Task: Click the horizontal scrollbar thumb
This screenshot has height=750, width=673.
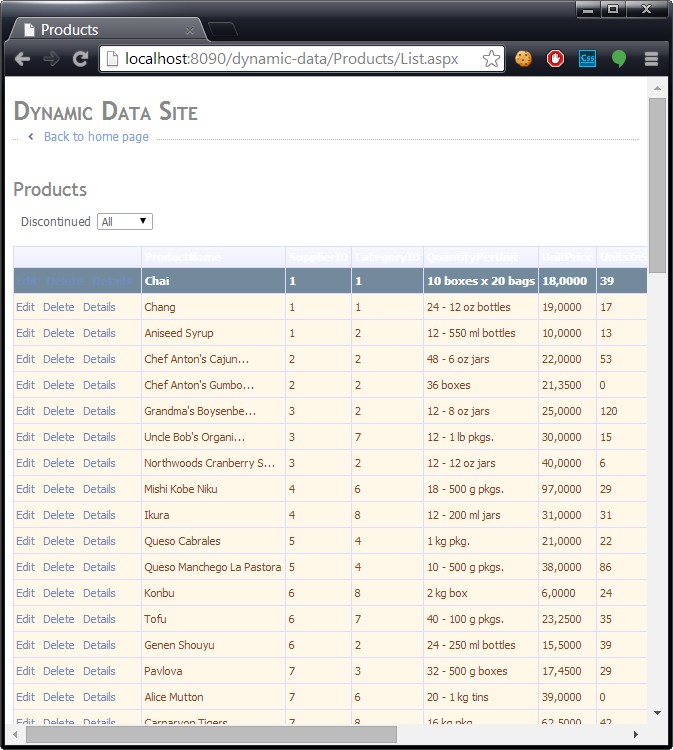Action: (x=211, y=734)
